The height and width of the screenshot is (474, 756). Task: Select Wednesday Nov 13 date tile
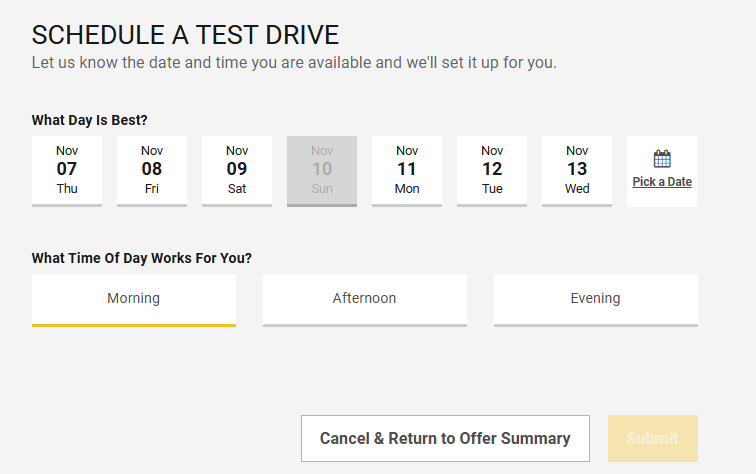(577, 170)
